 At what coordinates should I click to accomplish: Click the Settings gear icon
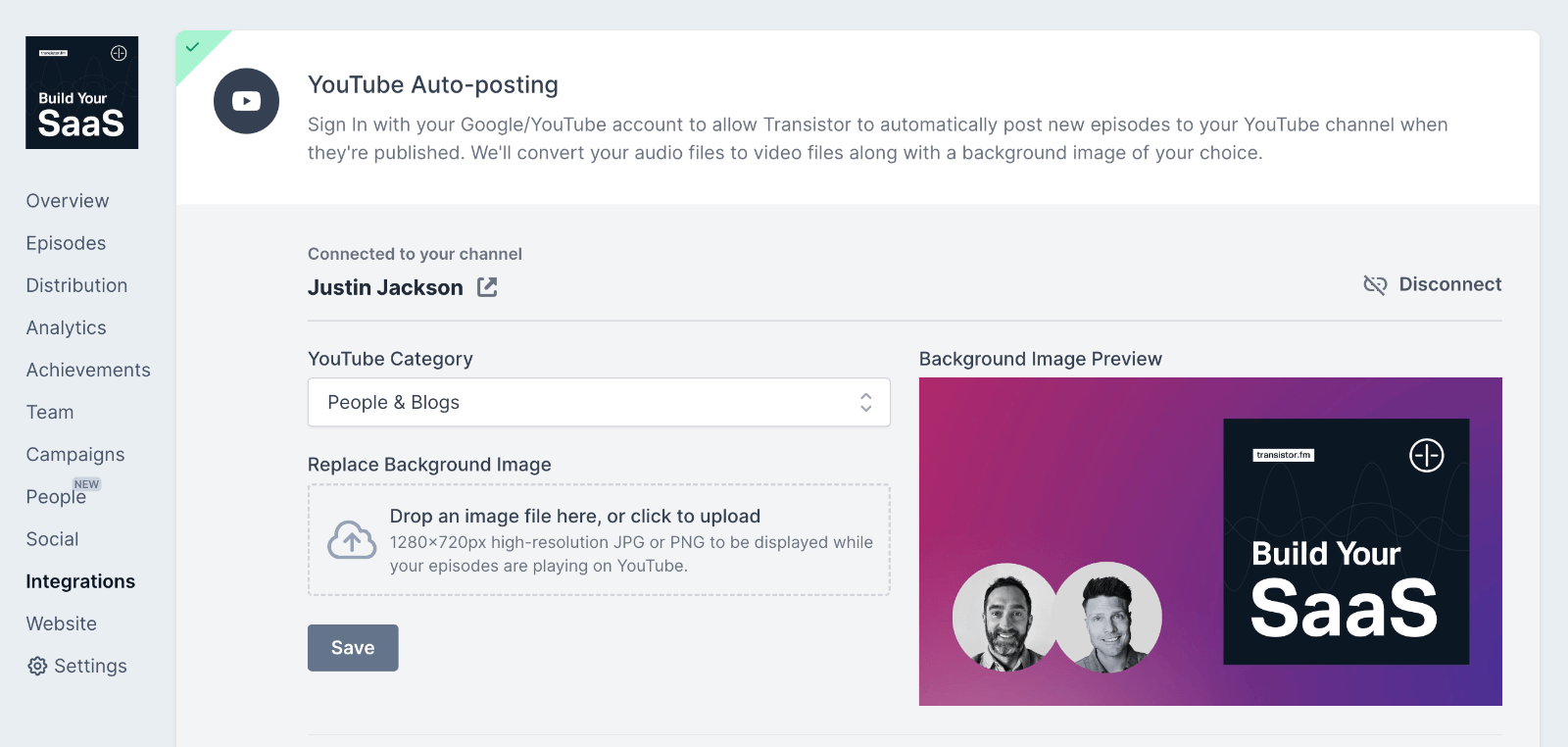37,667
